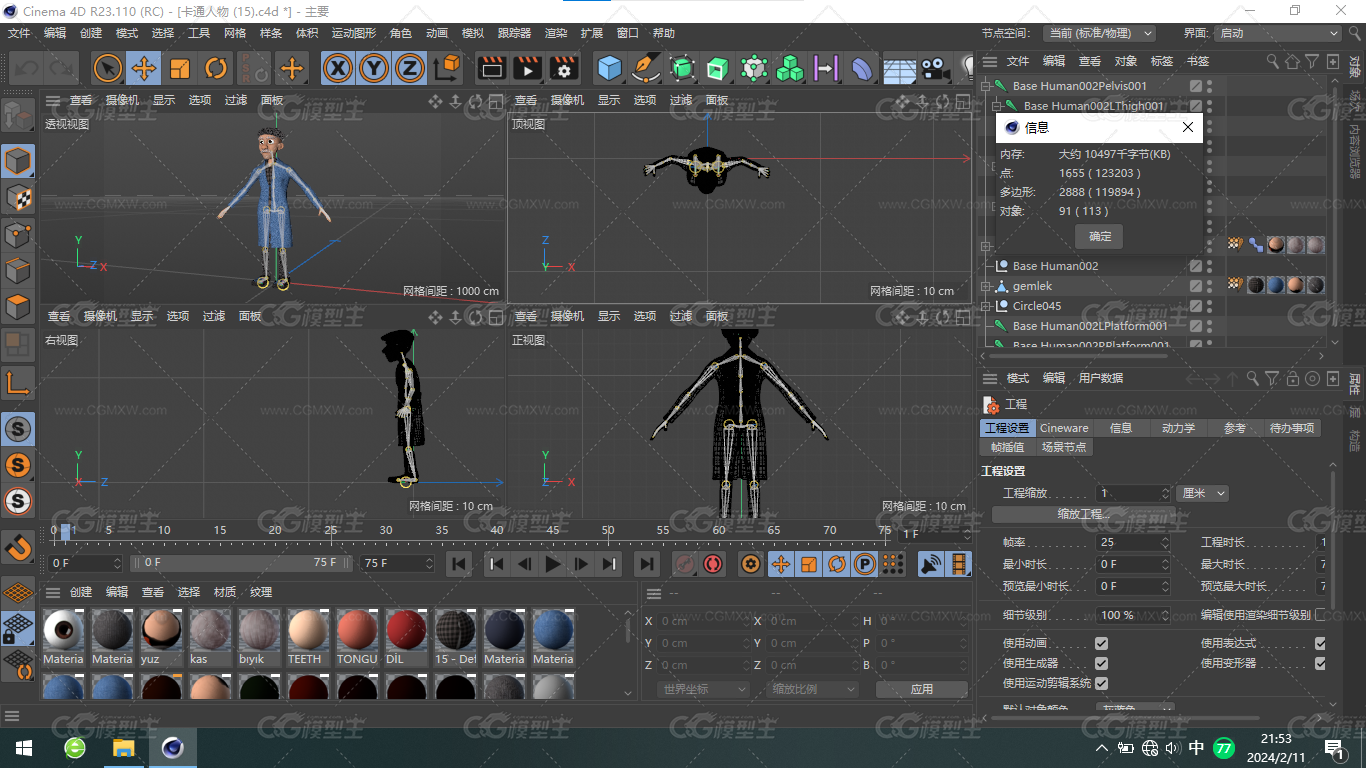The width and height of the screenshot is (1366, 768).
Task: Jump to the end of animation
Action: (x=647, y=564)
